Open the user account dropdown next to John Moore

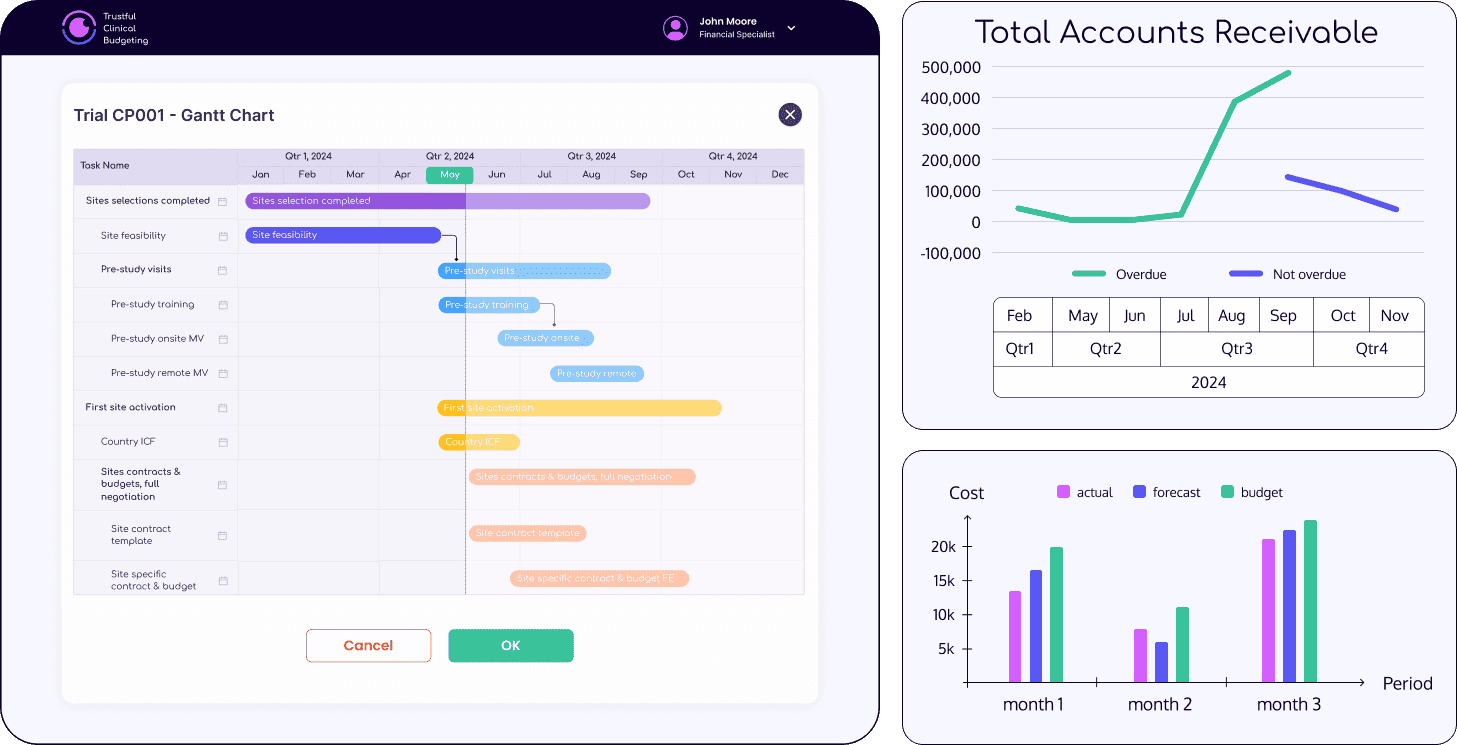791,27
